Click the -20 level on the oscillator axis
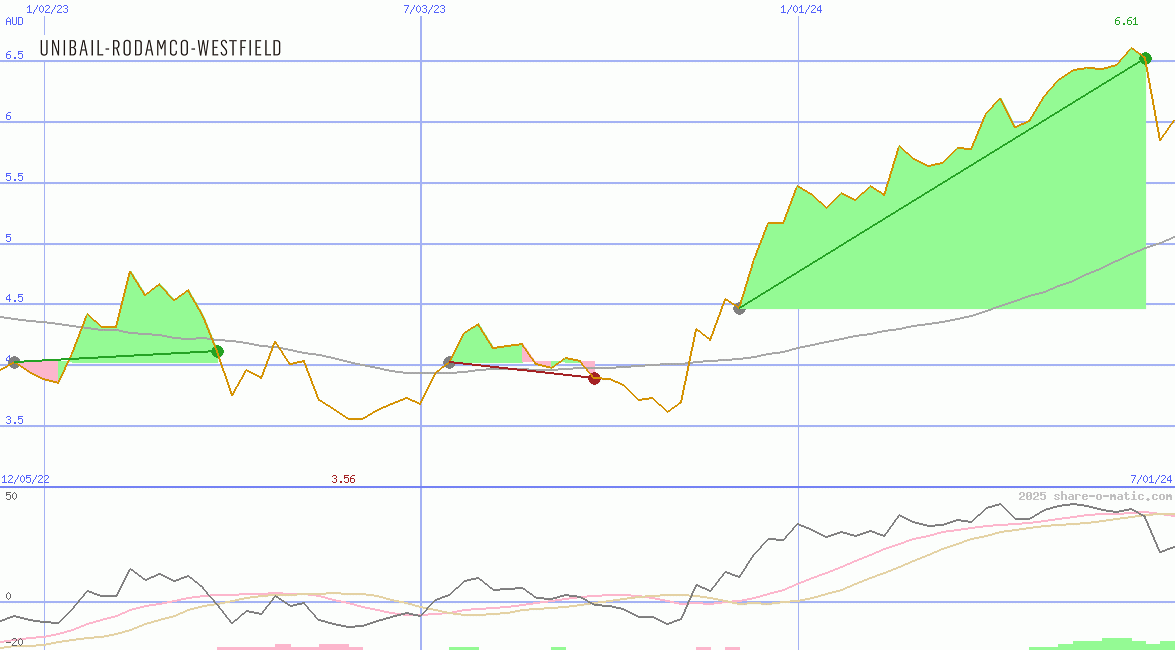Screen dimensions: 1175x650 click(x=13, y=641)
